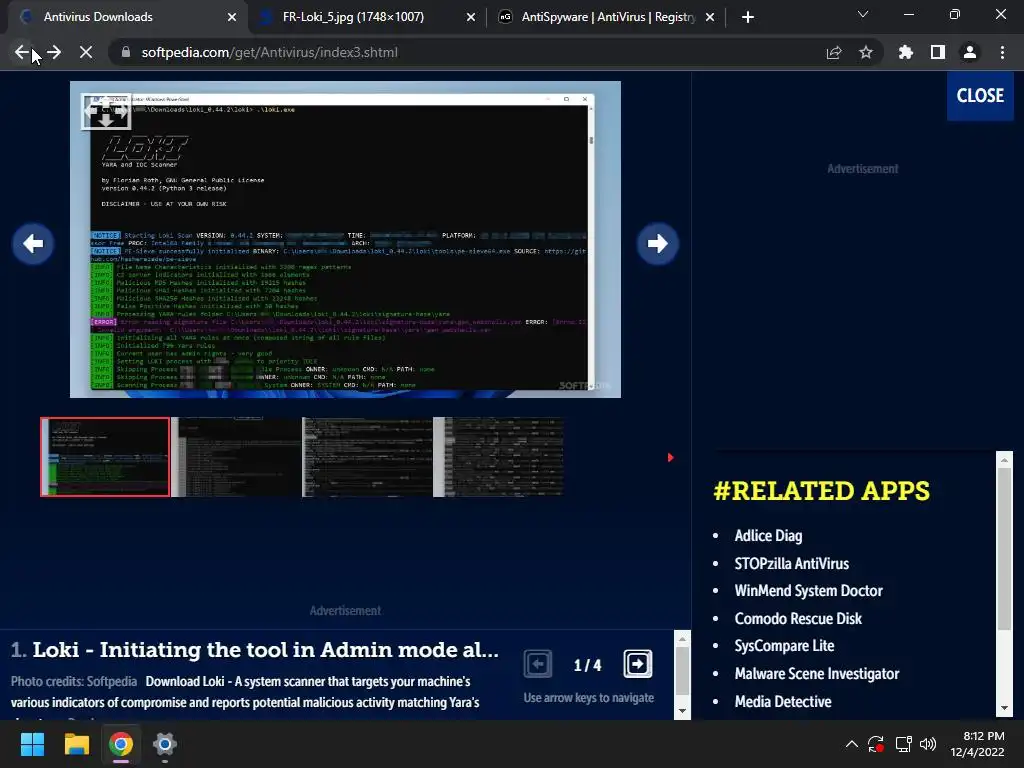Viewport: 1024px width, 768px height.
Task: Close the FR-Loki_5.jpg tab
Action: [x=471, y=17]
